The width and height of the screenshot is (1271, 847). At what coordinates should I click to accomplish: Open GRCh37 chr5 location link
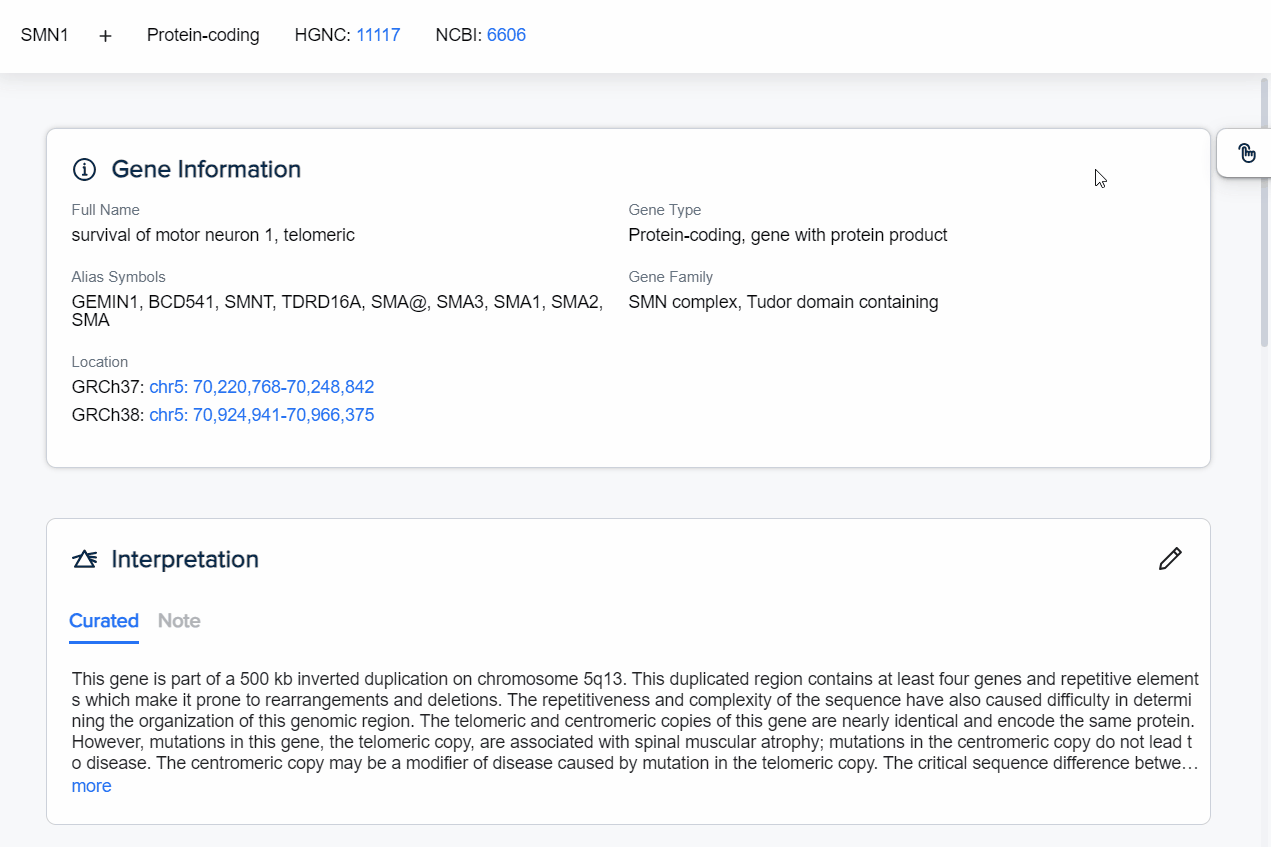tap(261, 387)
